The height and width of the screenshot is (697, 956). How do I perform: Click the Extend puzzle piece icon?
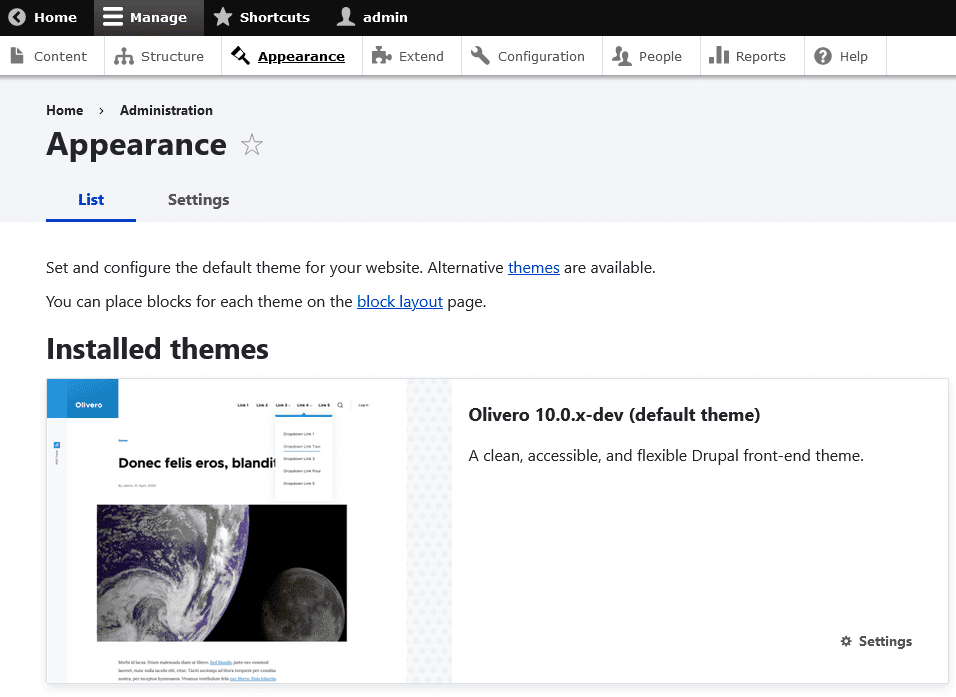pyautogui.click(x=382, y=55)
